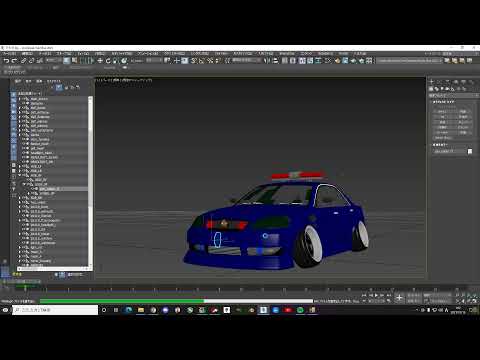Toggle the Scene Explorer button in toolbar
Image resolution: width=480 pixels, height=360 pixels.
284,61
